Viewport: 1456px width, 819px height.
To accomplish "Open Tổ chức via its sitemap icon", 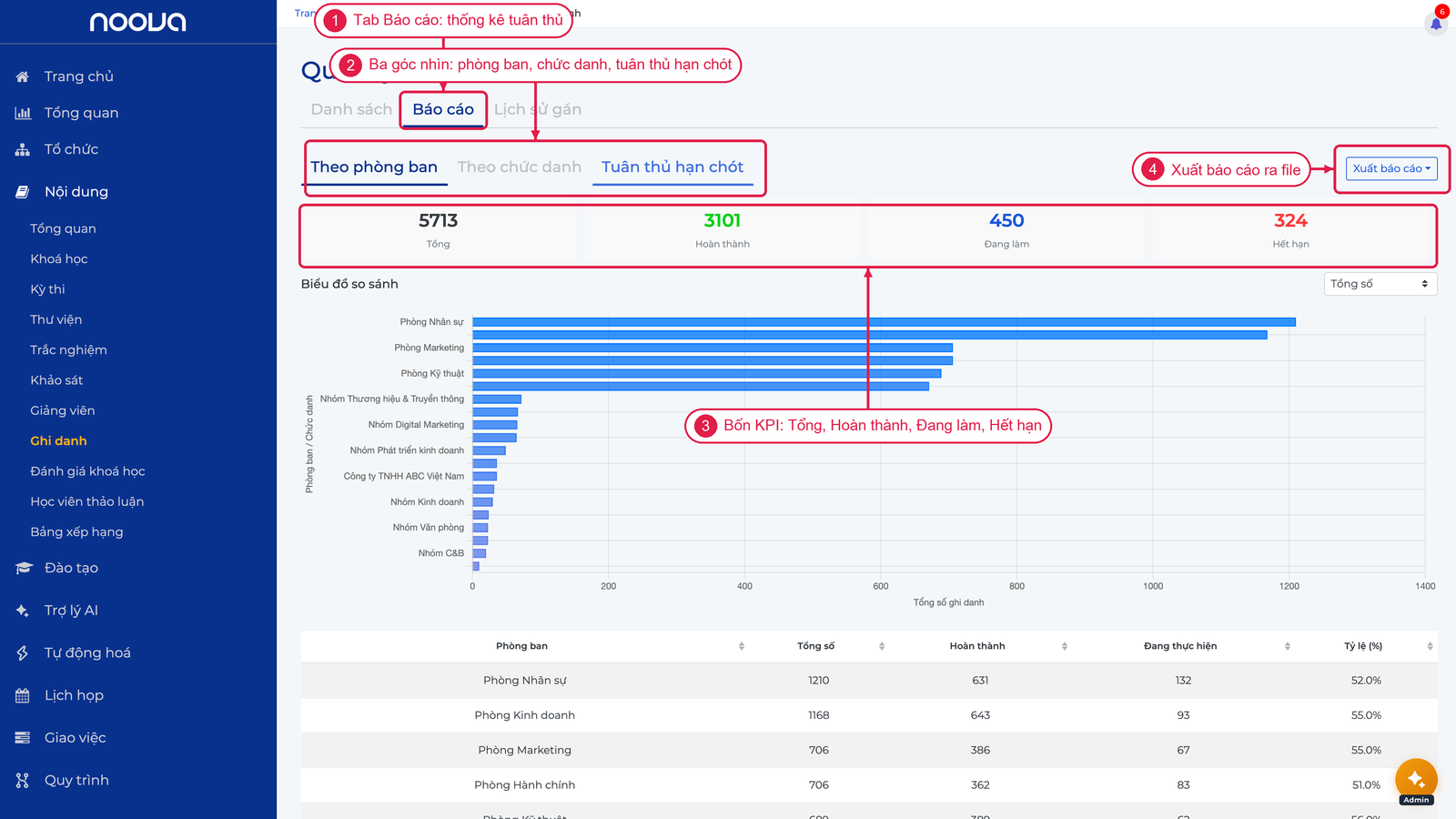I will click(23, 149).
